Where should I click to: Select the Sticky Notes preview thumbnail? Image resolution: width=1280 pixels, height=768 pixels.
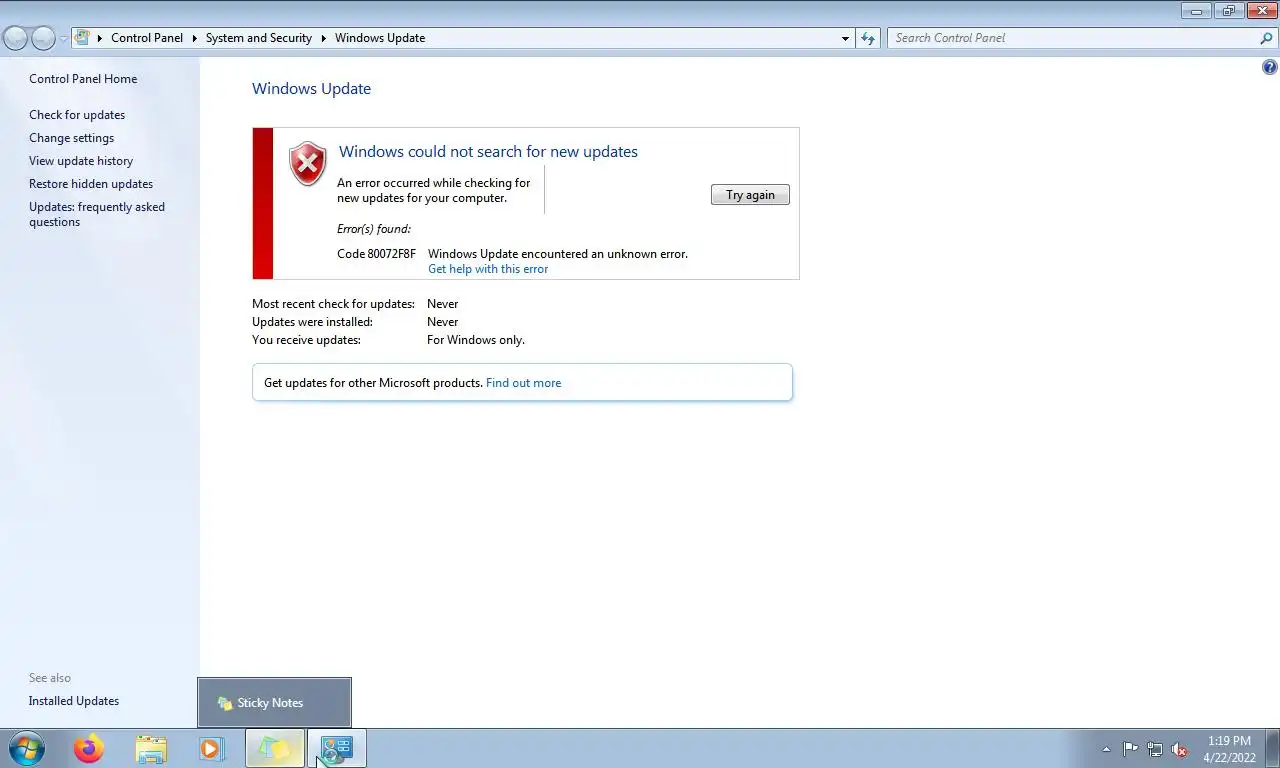(x=274, y=702)
